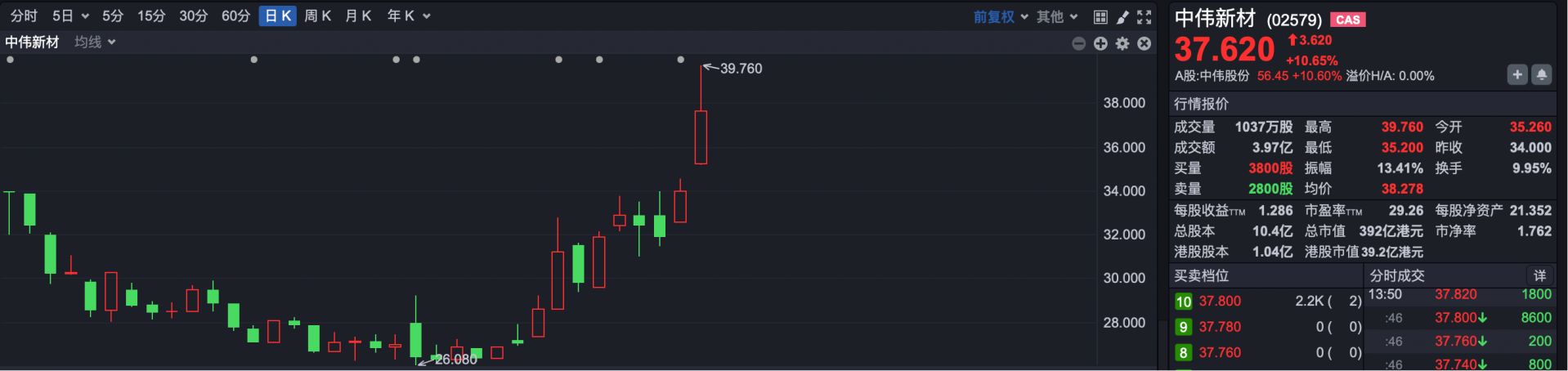
Task: Select the 60分 interval tab
Action: click(x=235, y=16)
